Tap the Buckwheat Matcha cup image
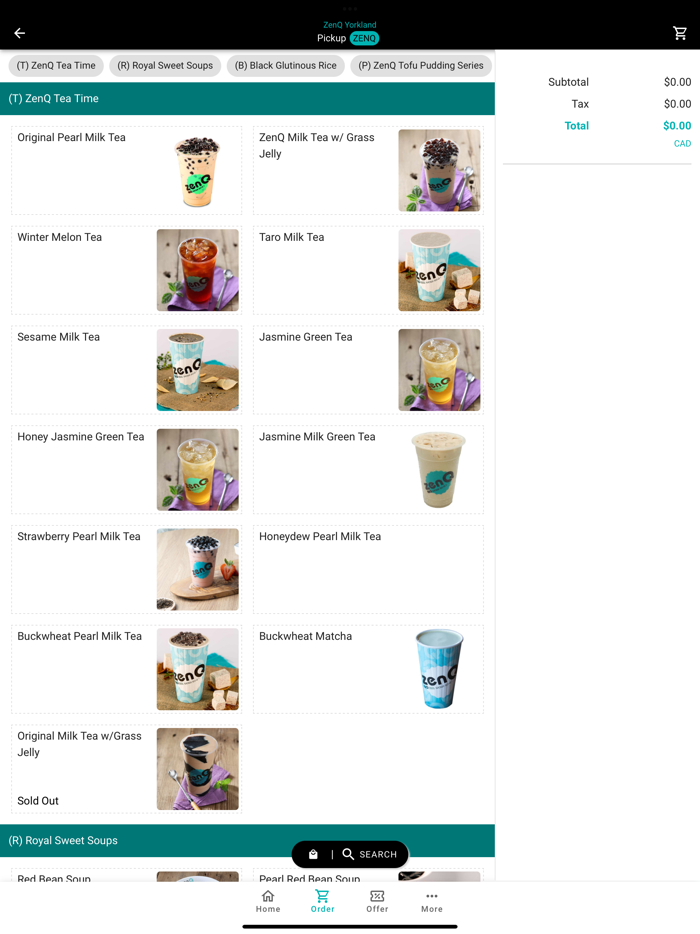The height and width of the screenshot is (934, 700). pos(439,669)
